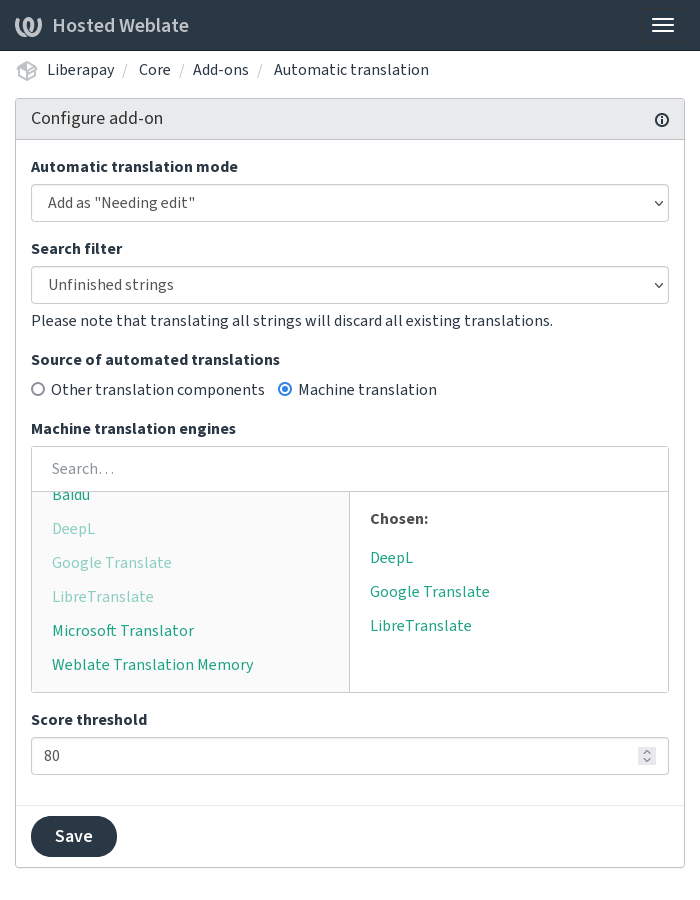This screenshot has height=900, width=700.
Task: Open the Core component breadcrumb
Action: pyautogui.click(x=154, y=69)
